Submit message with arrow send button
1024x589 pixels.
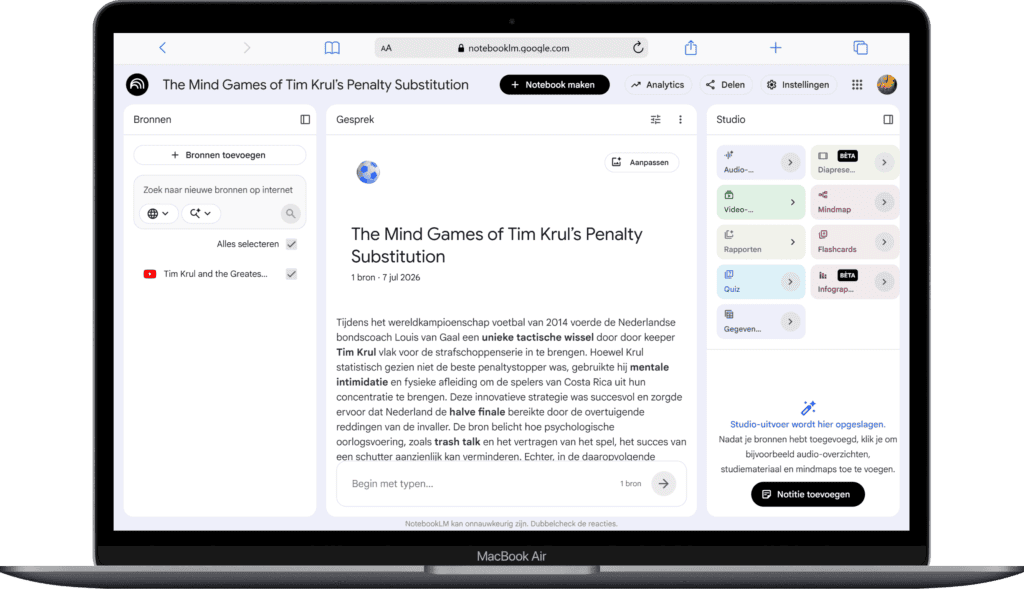pos(664,484)
